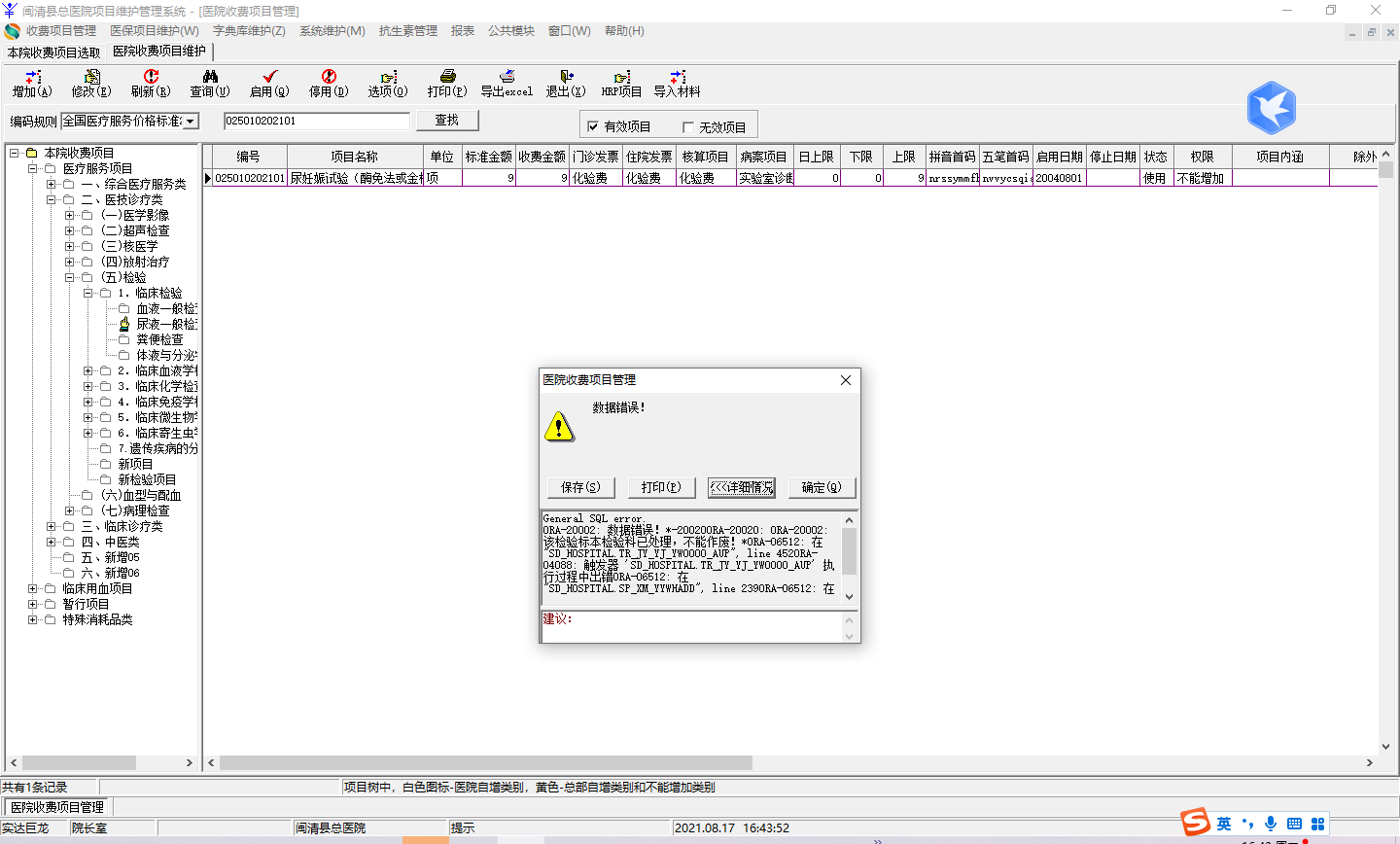Viewport: 1400px width, 844px height.
Task: Click the input method toolbox grid icon
Action: point(1318,824)
